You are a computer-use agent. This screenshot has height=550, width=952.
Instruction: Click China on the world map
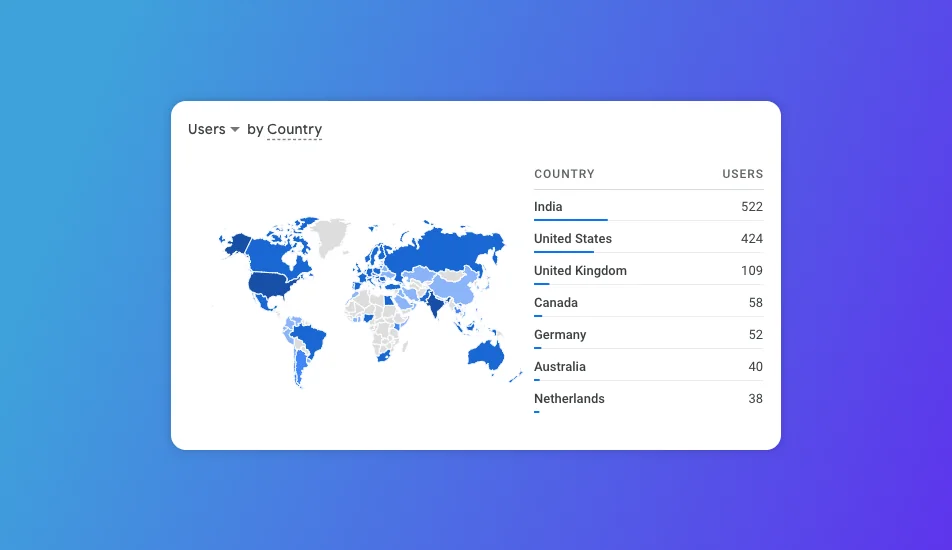pyautogui.click(x=459, y=287)
